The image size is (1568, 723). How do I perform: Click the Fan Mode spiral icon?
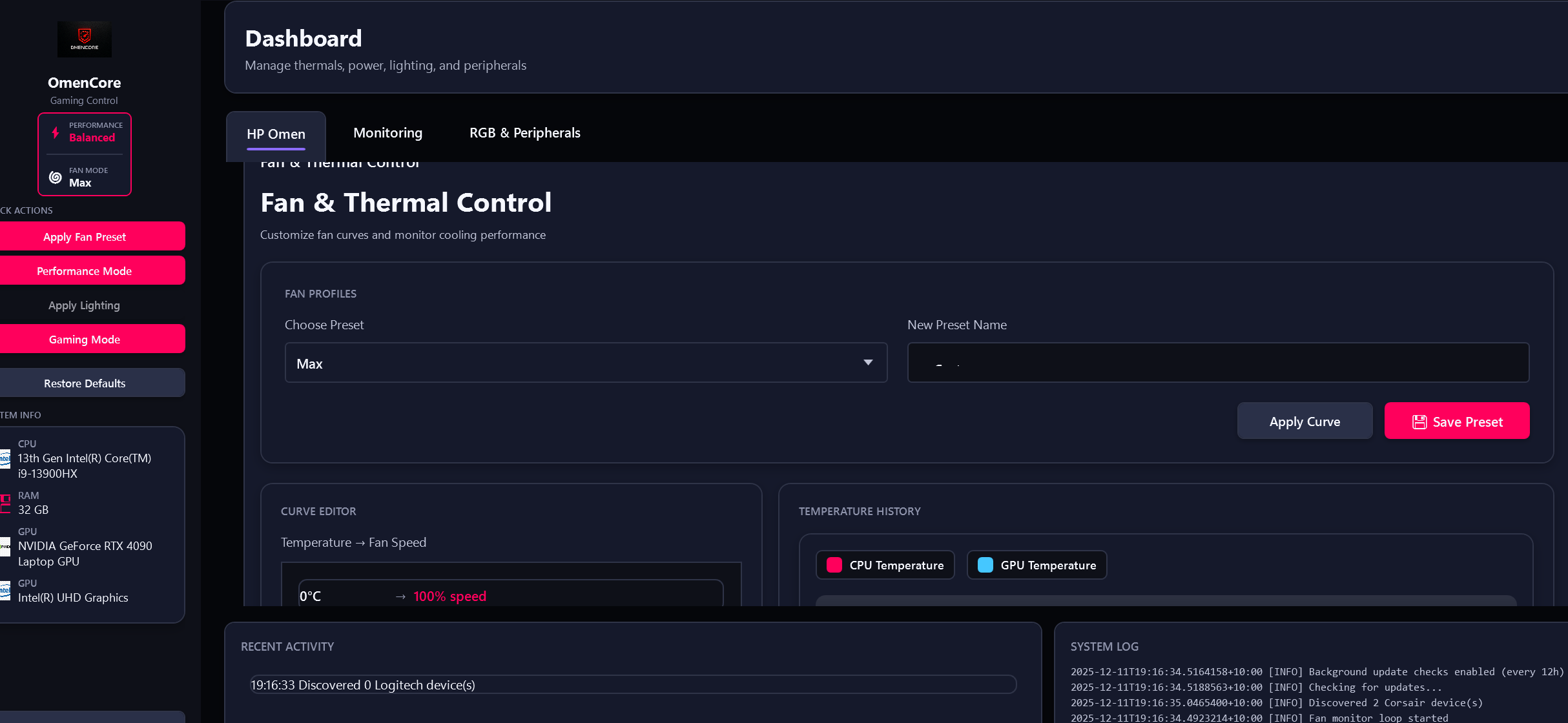56,176
